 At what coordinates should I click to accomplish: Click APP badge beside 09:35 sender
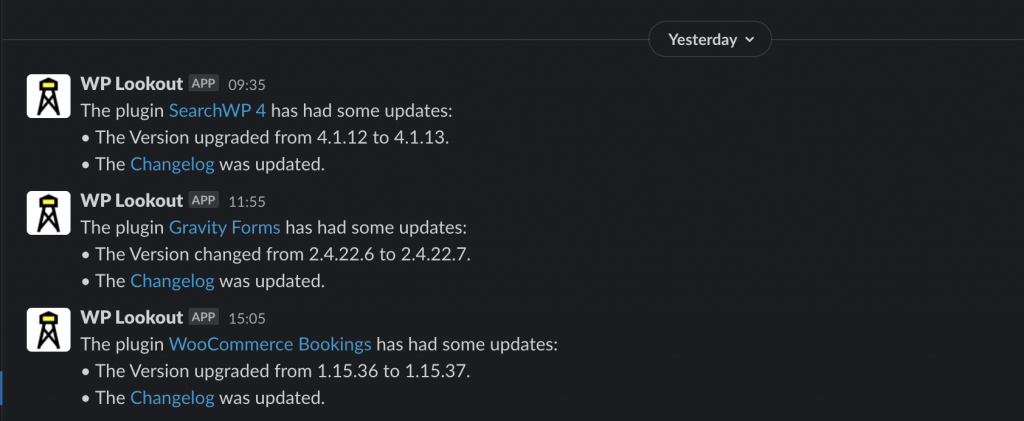point(204,84)
